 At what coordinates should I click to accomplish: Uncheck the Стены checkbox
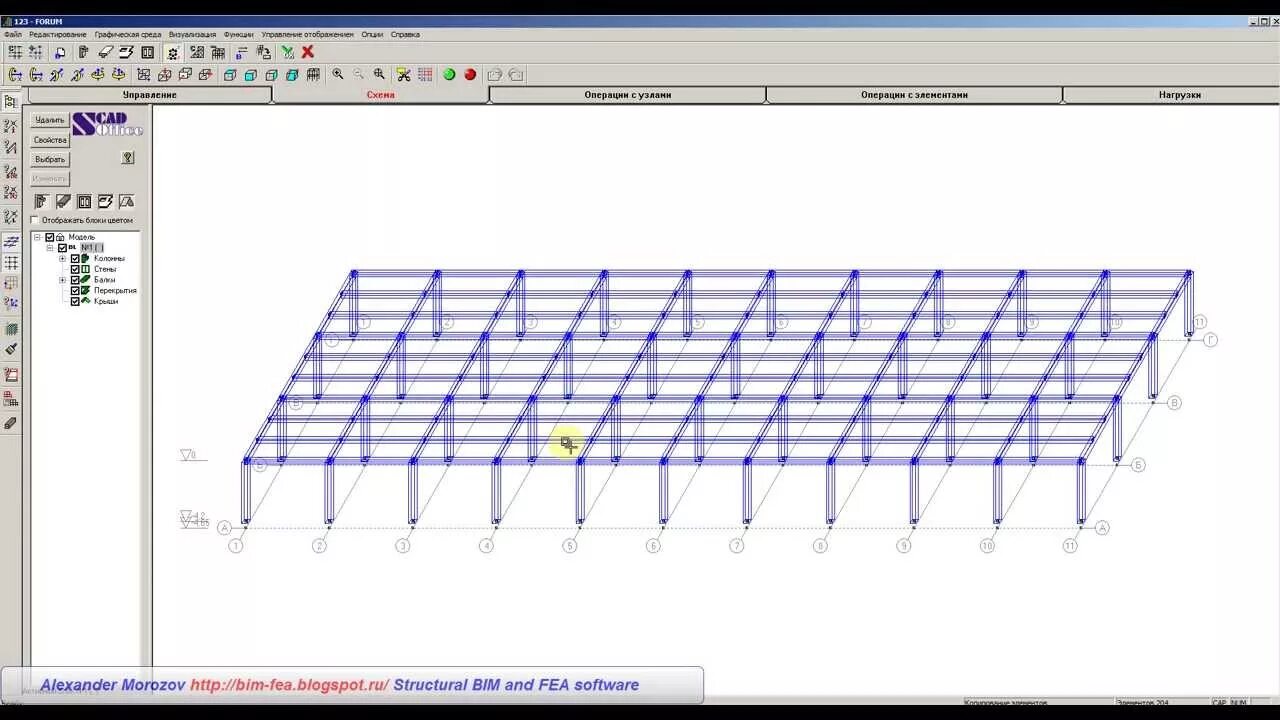pos(75,269)
